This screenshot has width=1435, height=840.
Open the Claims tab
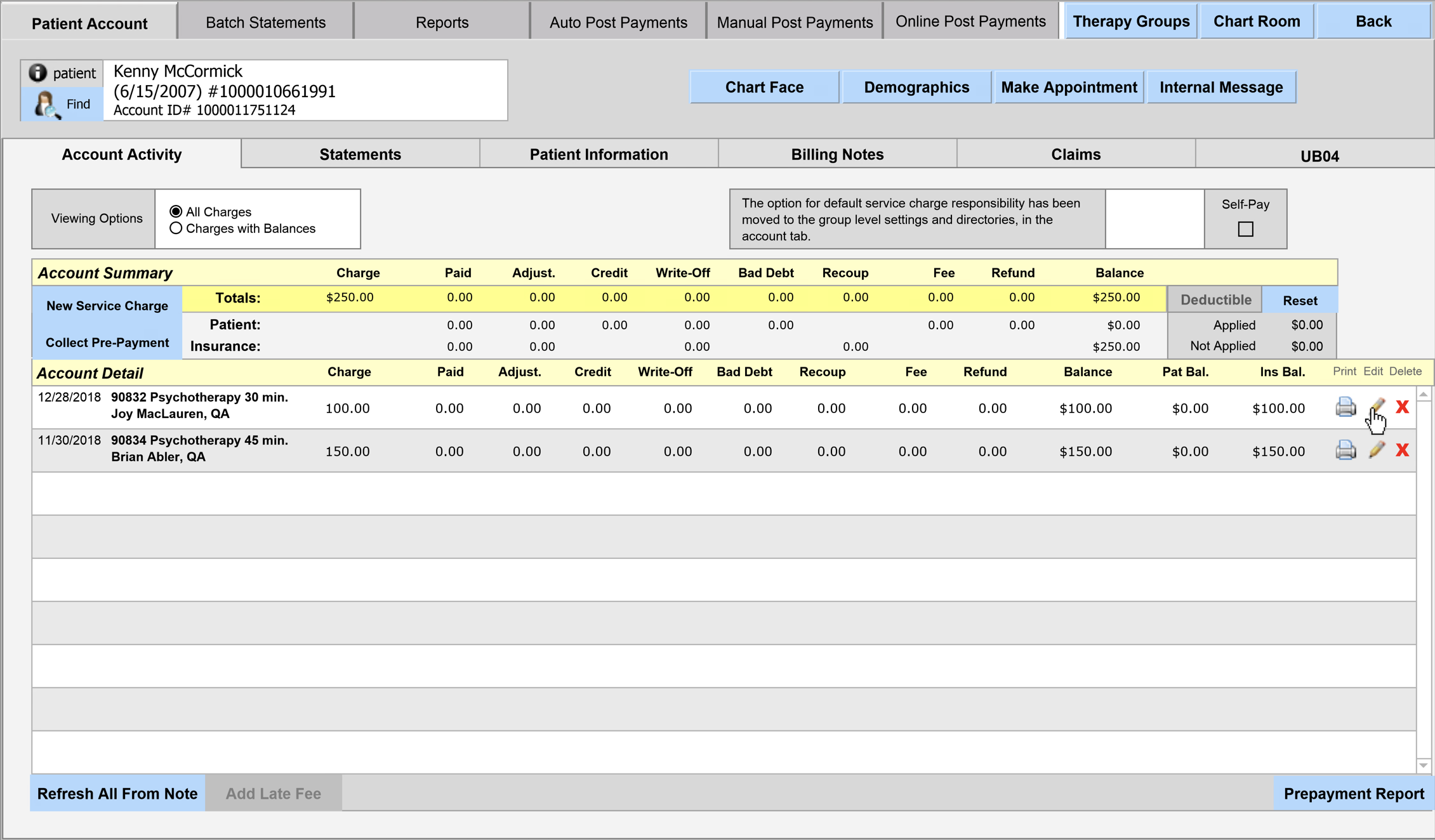click(x=1076, y=154)
